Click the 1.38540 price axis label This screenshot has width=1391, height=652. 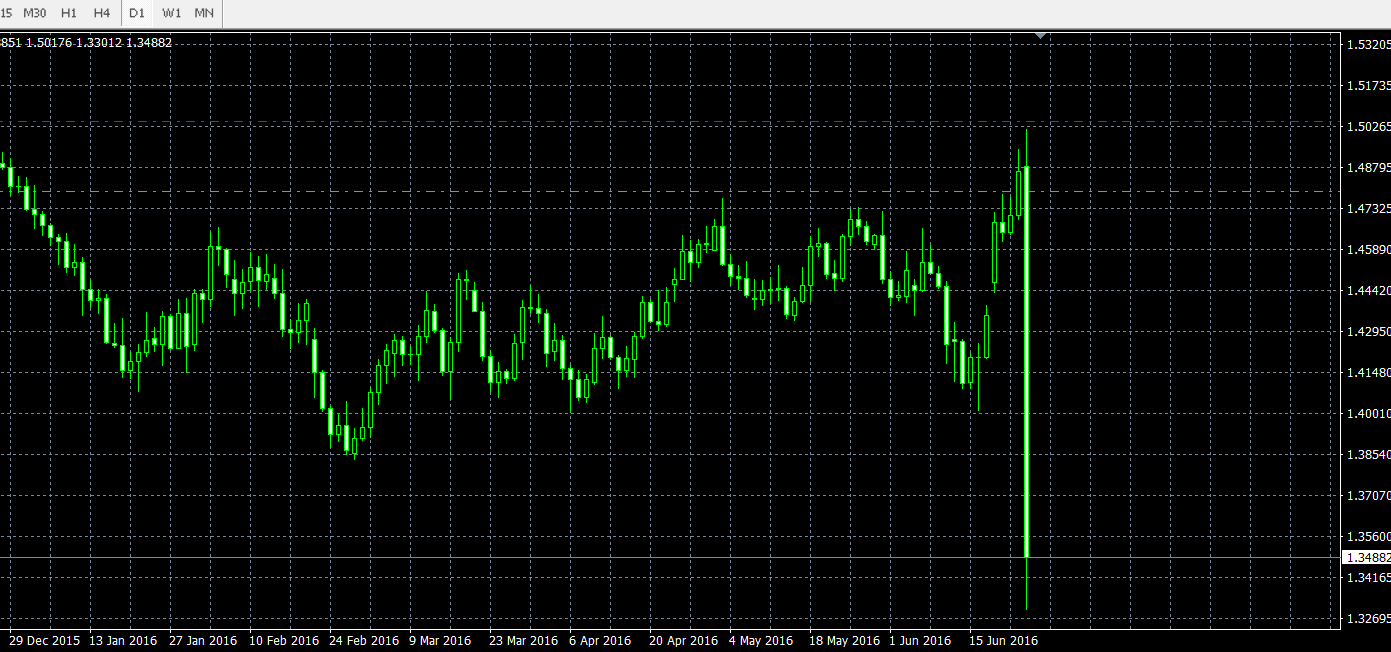coord(1368,455)
